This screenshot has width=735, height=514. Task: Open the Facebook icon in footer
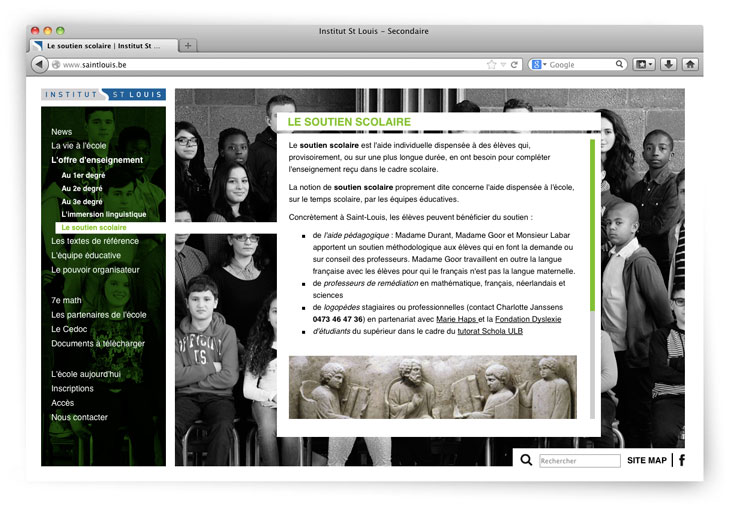682,460
